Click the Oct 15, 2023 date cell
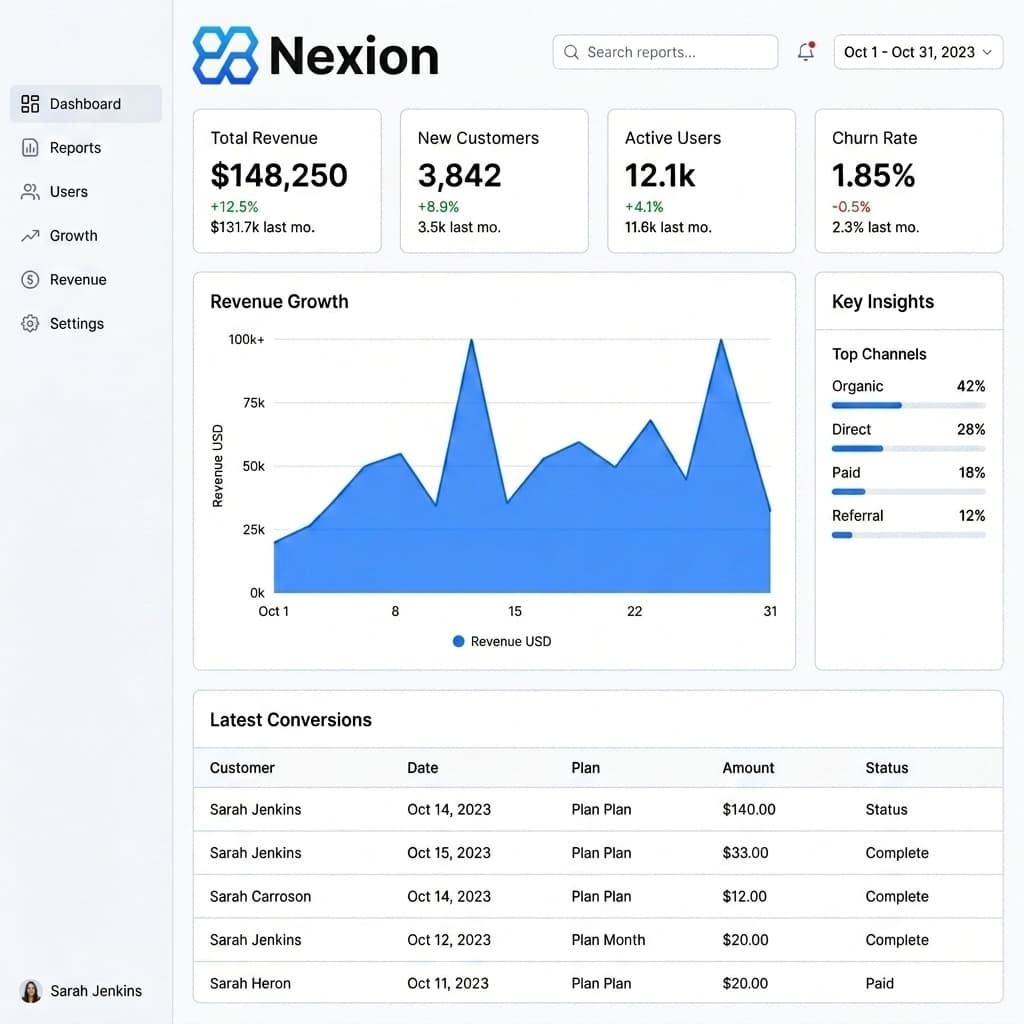 [449, 853]
